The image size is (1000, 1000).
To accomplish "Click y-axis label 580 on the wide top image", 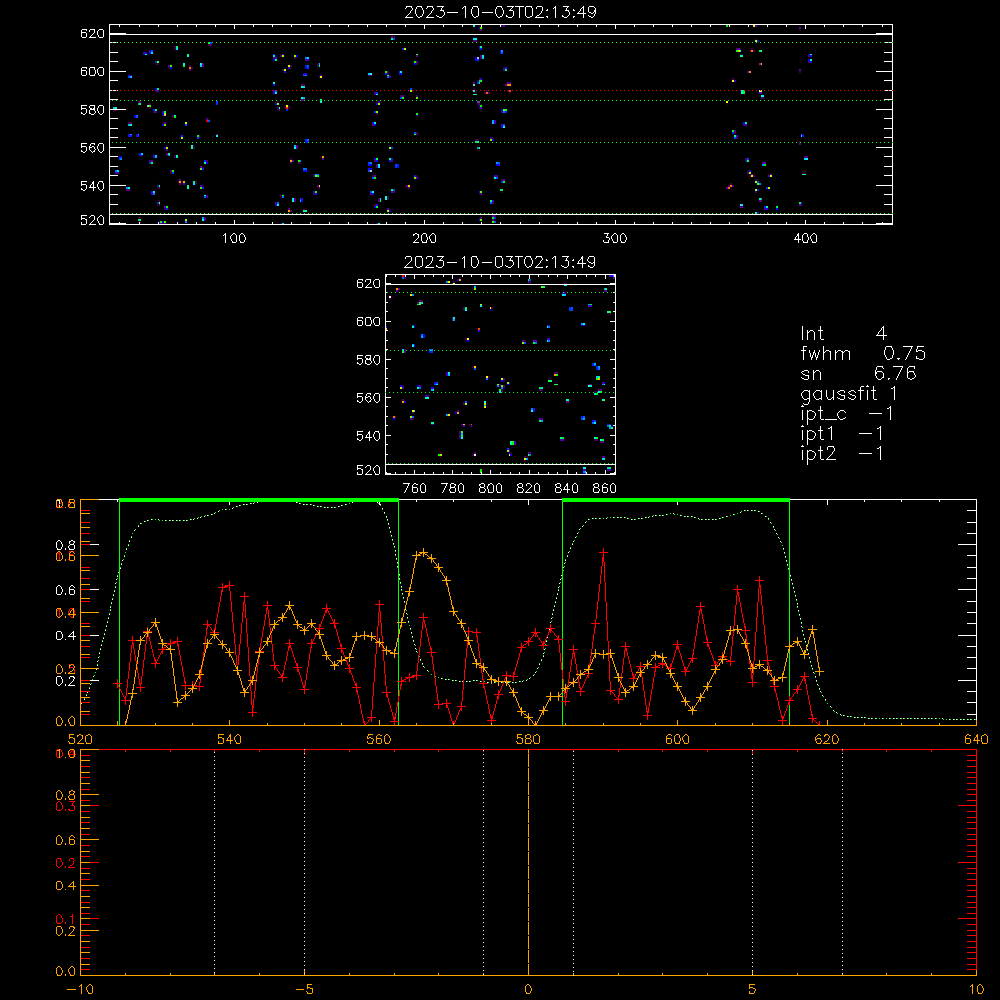I will pos(92,110).
